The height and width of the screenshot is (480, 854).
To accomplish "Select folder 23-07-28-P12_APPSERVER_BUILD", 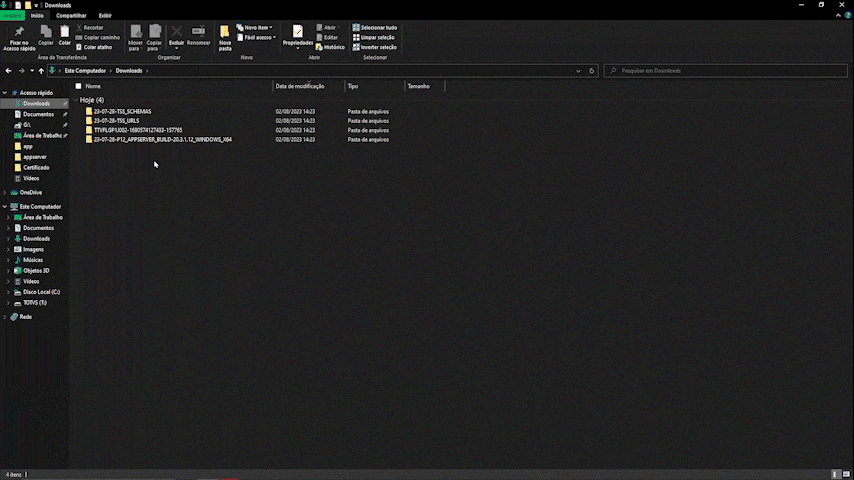I will click(x=162, y=139).
